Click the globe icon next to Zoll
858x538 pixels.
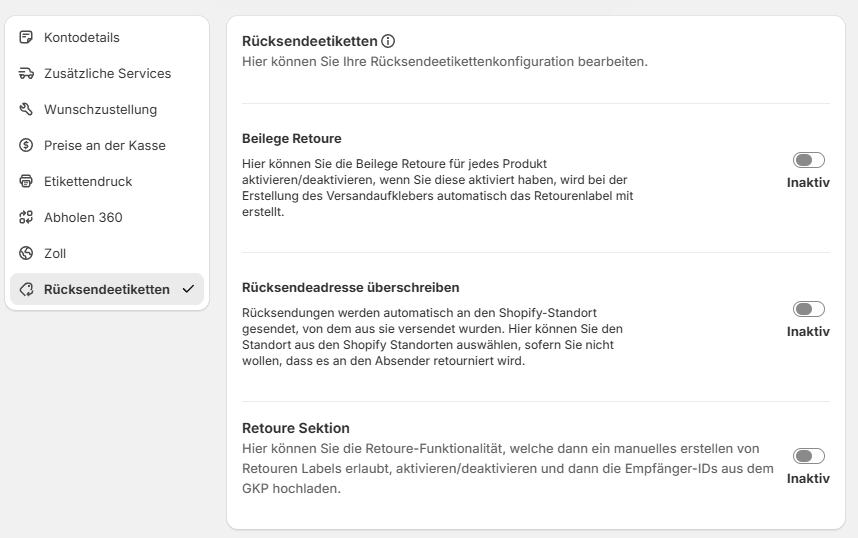point(26,253)
